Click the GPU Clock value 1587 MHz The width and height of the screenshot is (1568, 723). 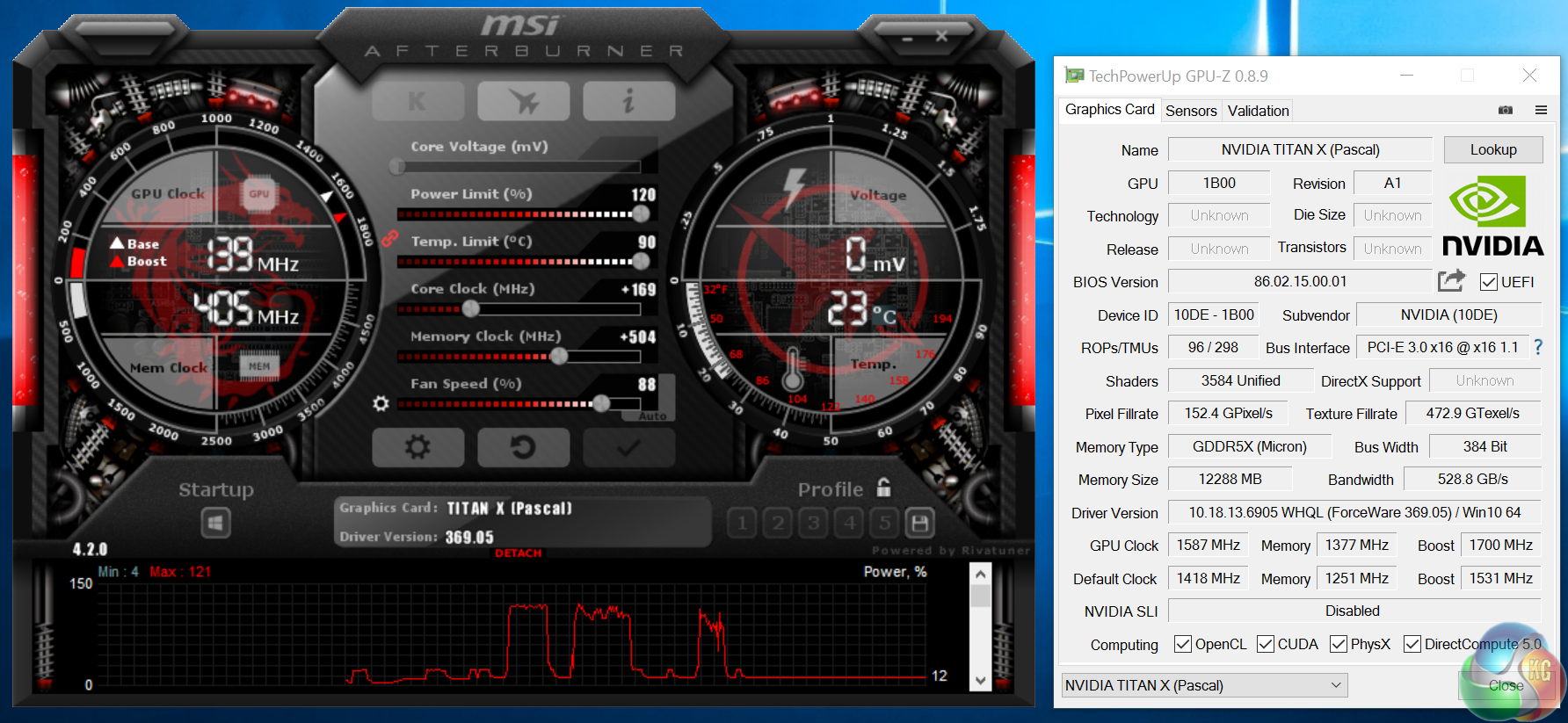1208,545
